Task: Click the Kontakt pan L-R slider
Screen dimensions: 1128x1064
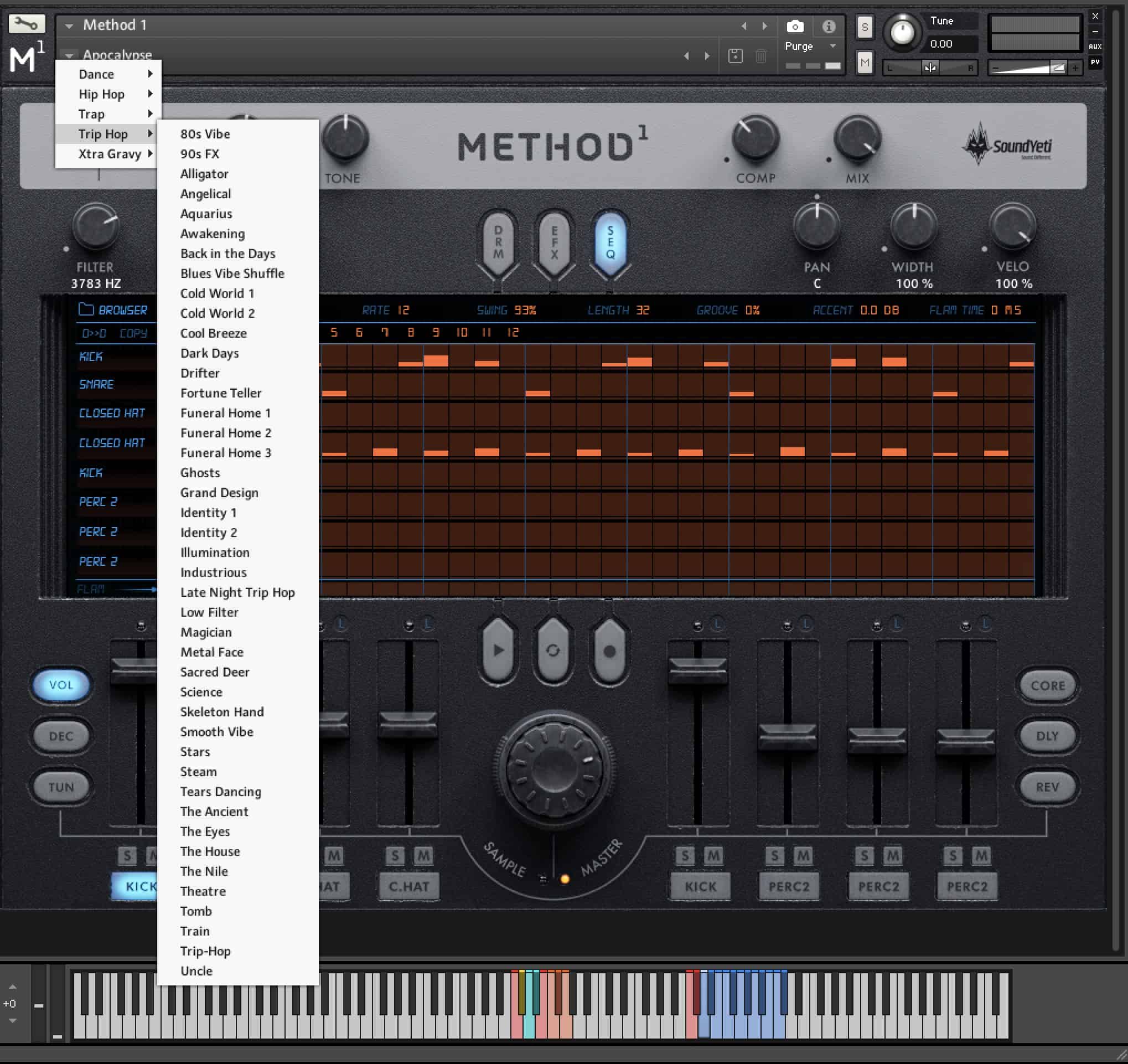Action: [x=930, y=68]
